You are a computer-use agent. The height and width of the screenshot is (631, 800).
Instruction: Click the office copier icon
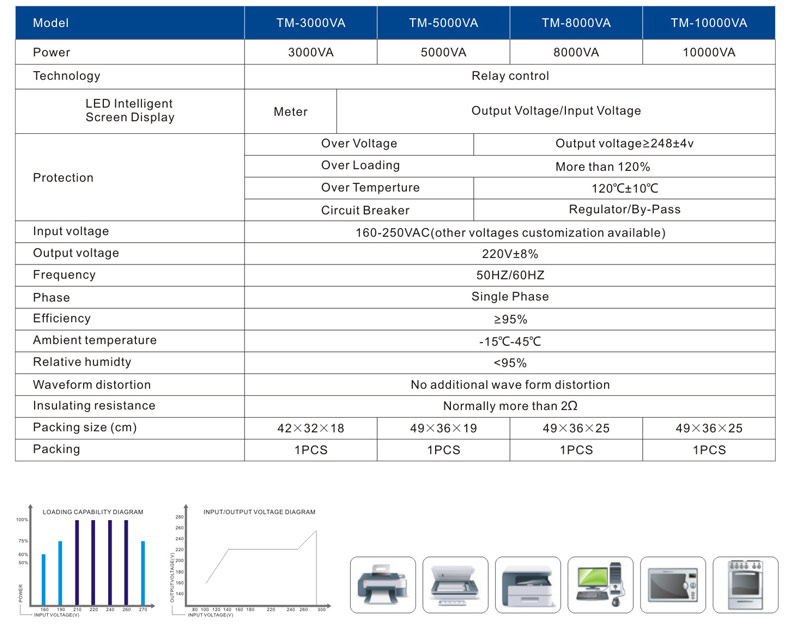pyautogui.click(x=528, y=585)
